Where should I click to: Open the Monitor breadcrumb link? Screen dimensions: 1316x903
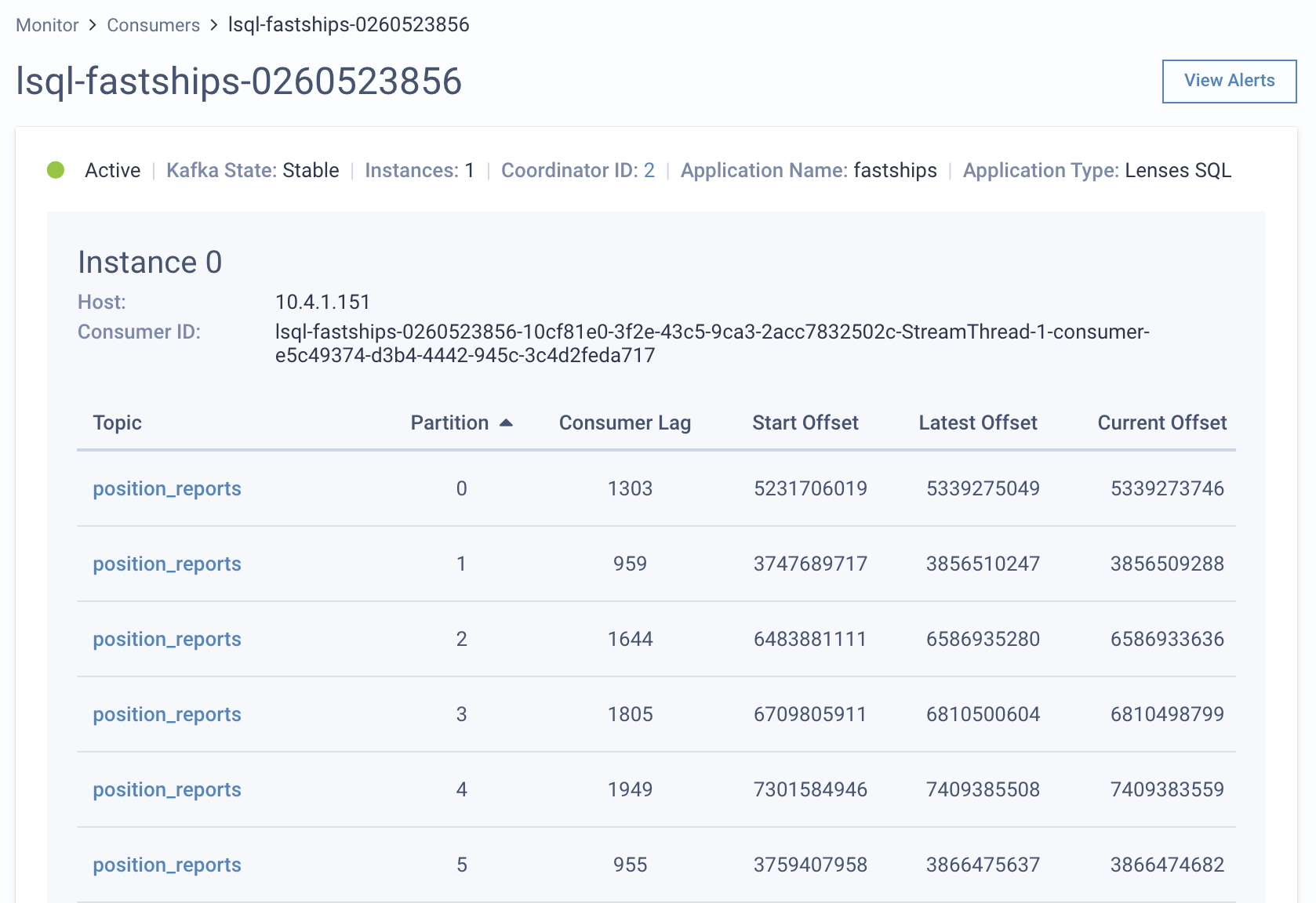[x=47, y=25]
